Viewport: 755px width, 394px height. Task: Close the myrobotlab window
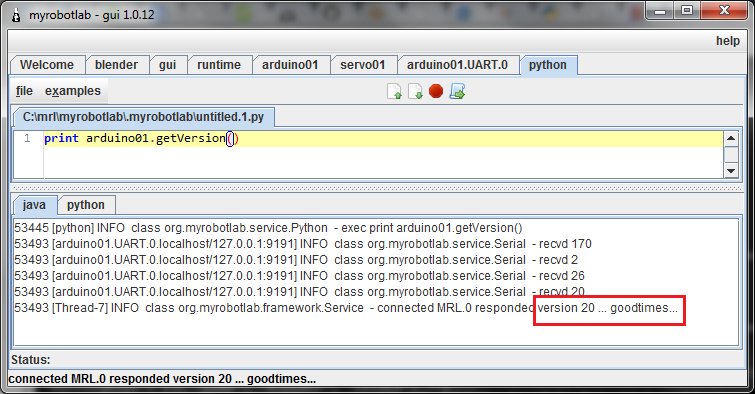click(724, 11)
